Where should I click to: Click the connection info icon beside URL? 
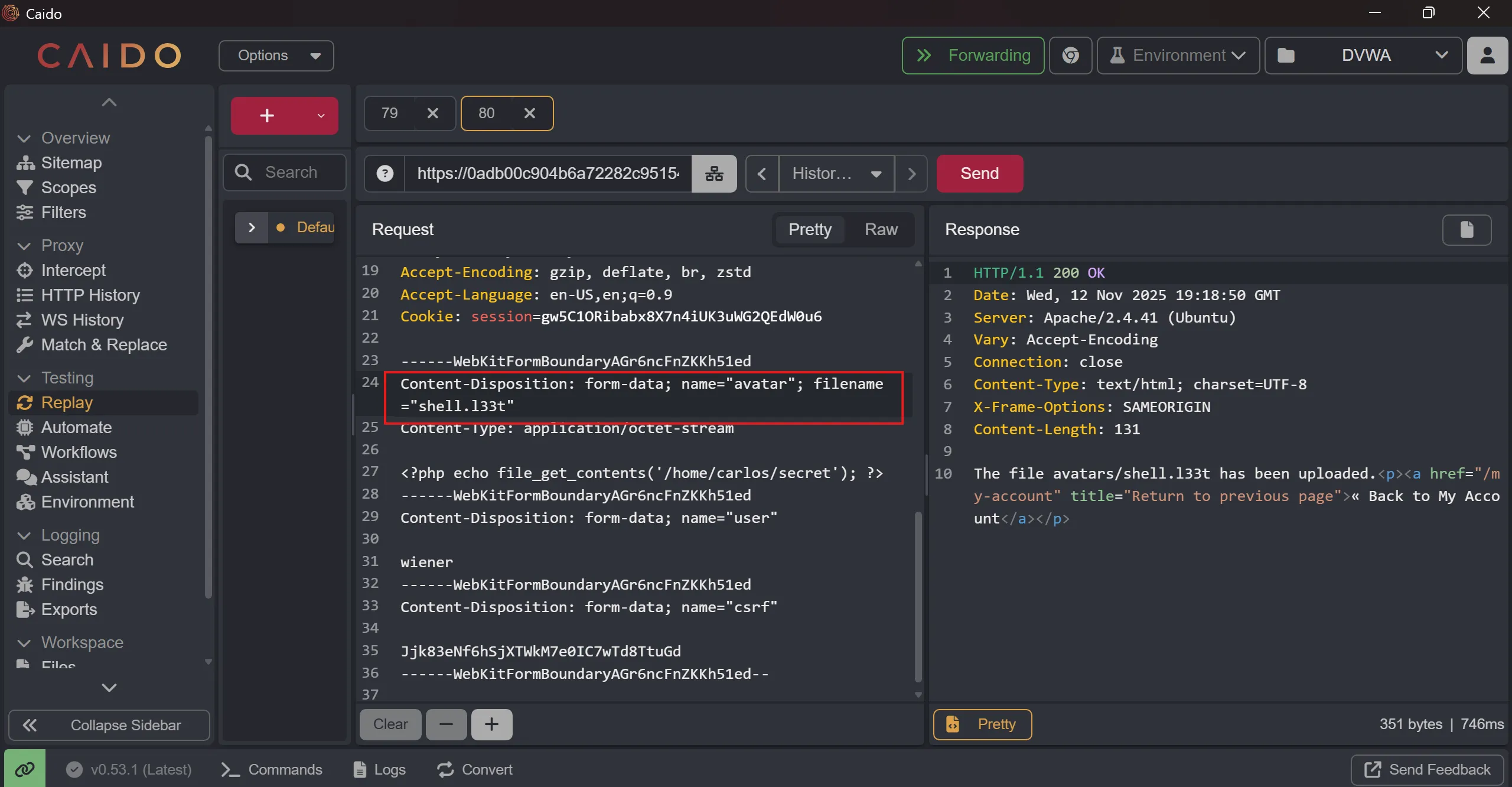pyautogui.click(x=714, y=174)
